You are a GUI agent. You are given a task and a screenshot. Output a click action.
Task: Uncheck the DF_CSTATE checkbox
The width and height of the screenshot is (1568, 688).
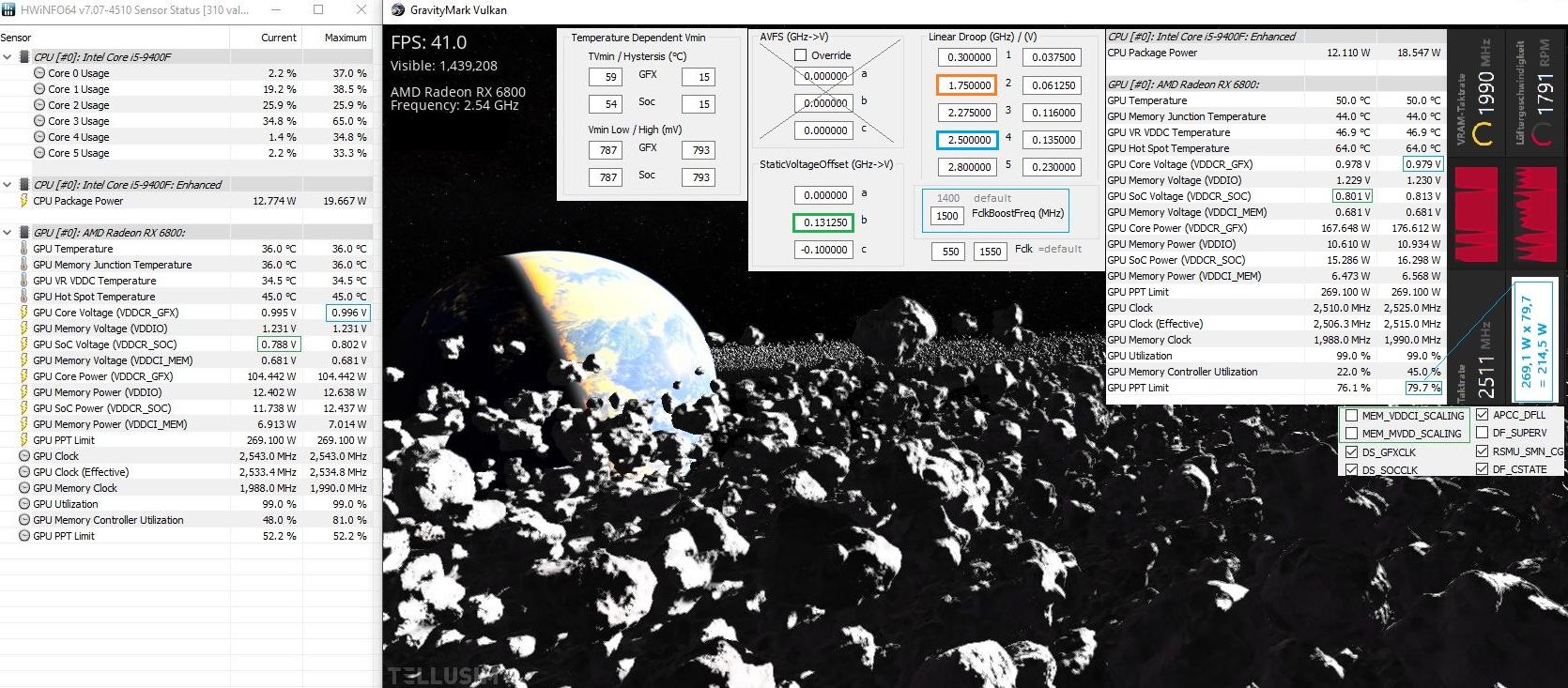tap(1482, 468)
